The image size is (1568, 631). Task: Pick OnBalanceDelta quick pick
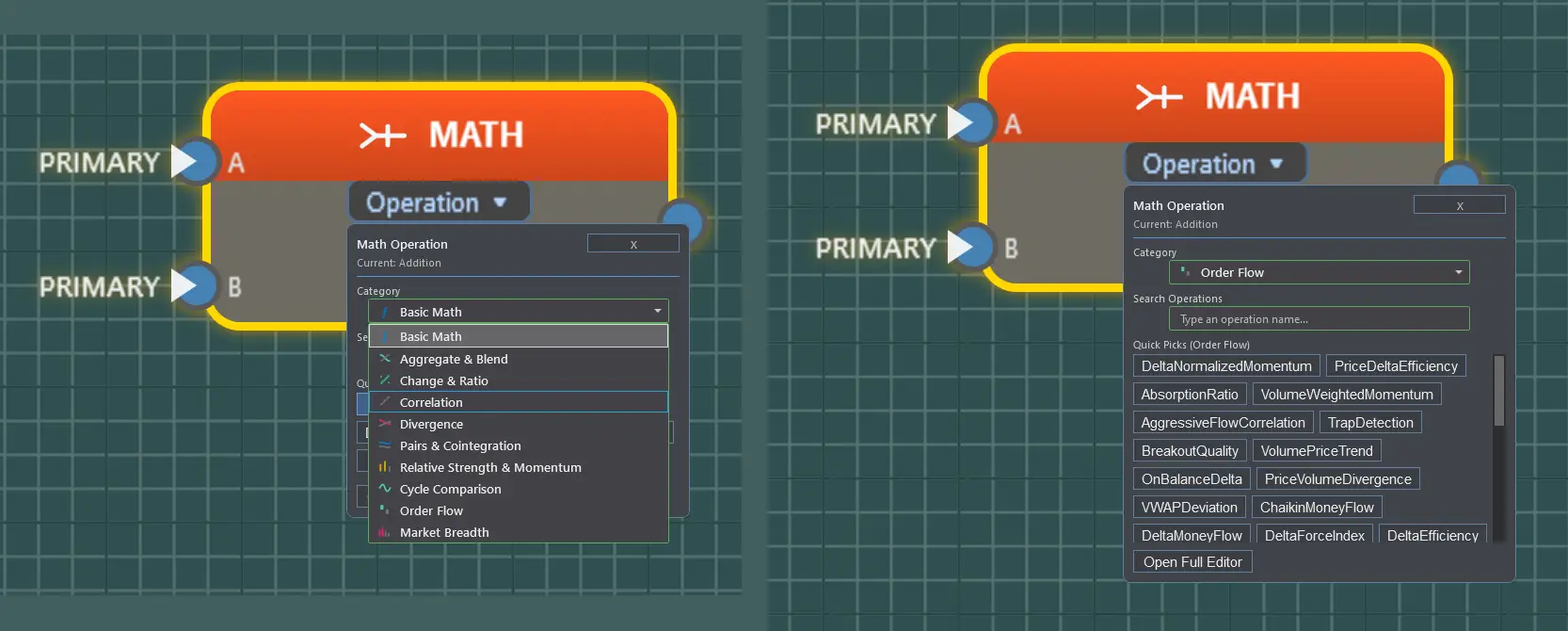(1192, 479)
